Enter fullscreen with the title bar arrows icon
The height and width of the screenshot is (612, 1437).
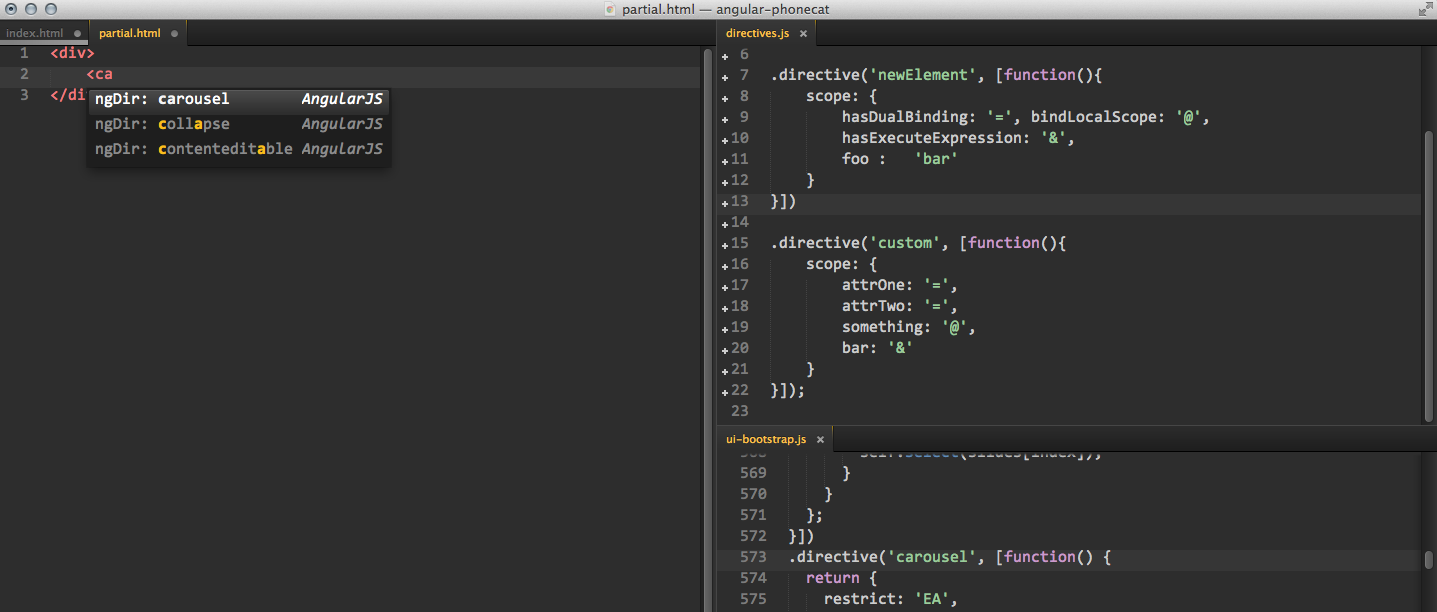tap(1425, 9)
